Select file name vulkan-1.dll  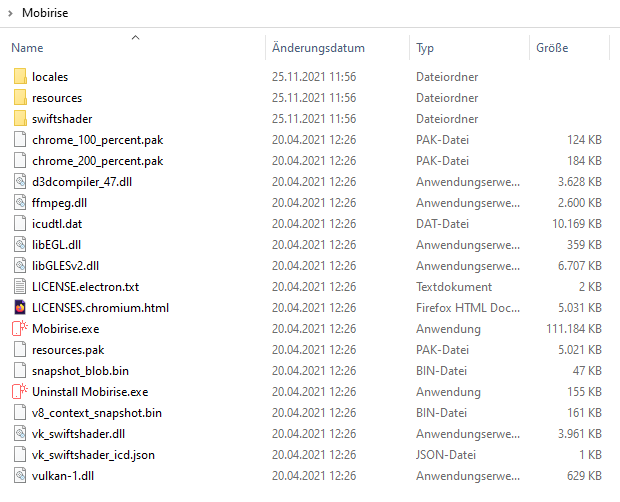pyautogui.click(x=63, y=476)
